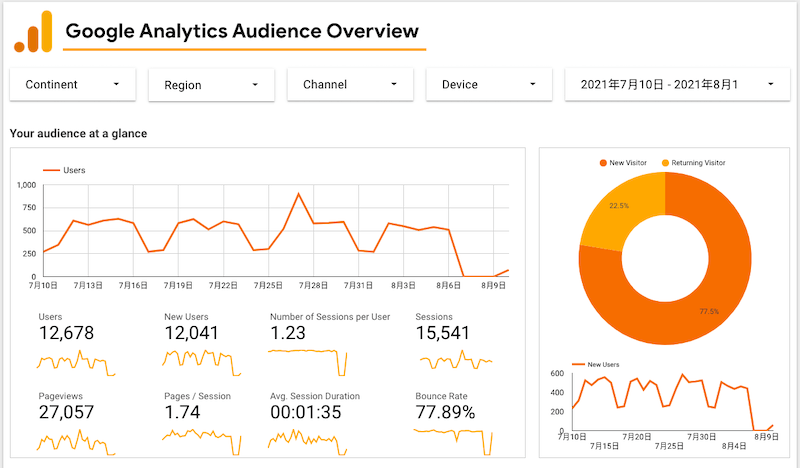Click the Pages / Session sparkline
The width and height of the screenshot is (800, 468).
tap(202, 442)
